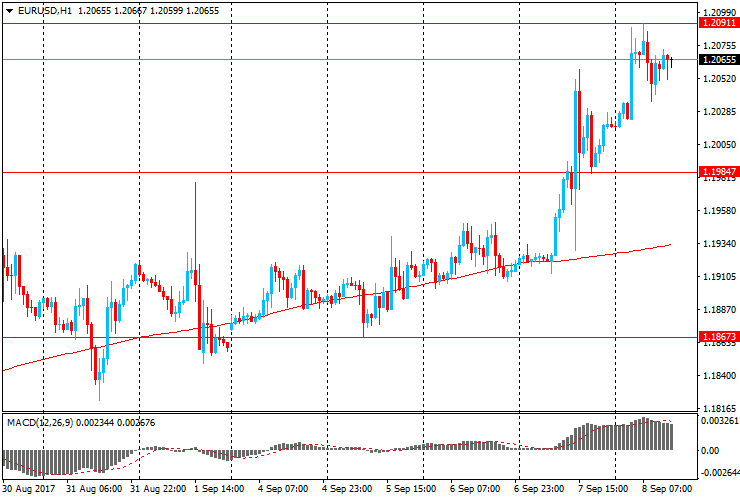Click the 31 Aug 06:00 time label
This screenshot has height=500, width=740.
coord(94,489)
